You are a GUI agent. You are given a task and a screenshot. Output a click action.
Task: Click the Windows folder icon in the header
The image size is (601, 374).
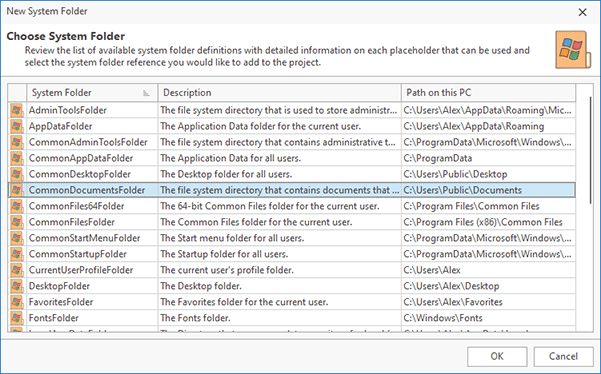[x=573, y=50]
